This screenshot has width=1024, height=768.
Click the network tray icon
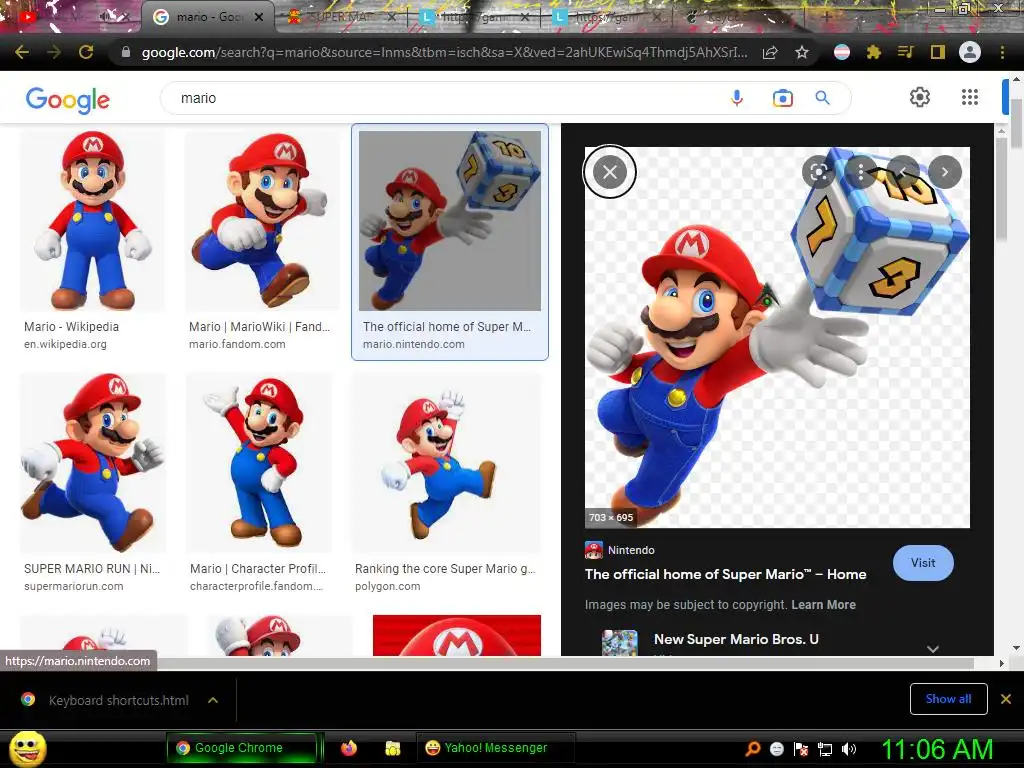pos(825,749)
